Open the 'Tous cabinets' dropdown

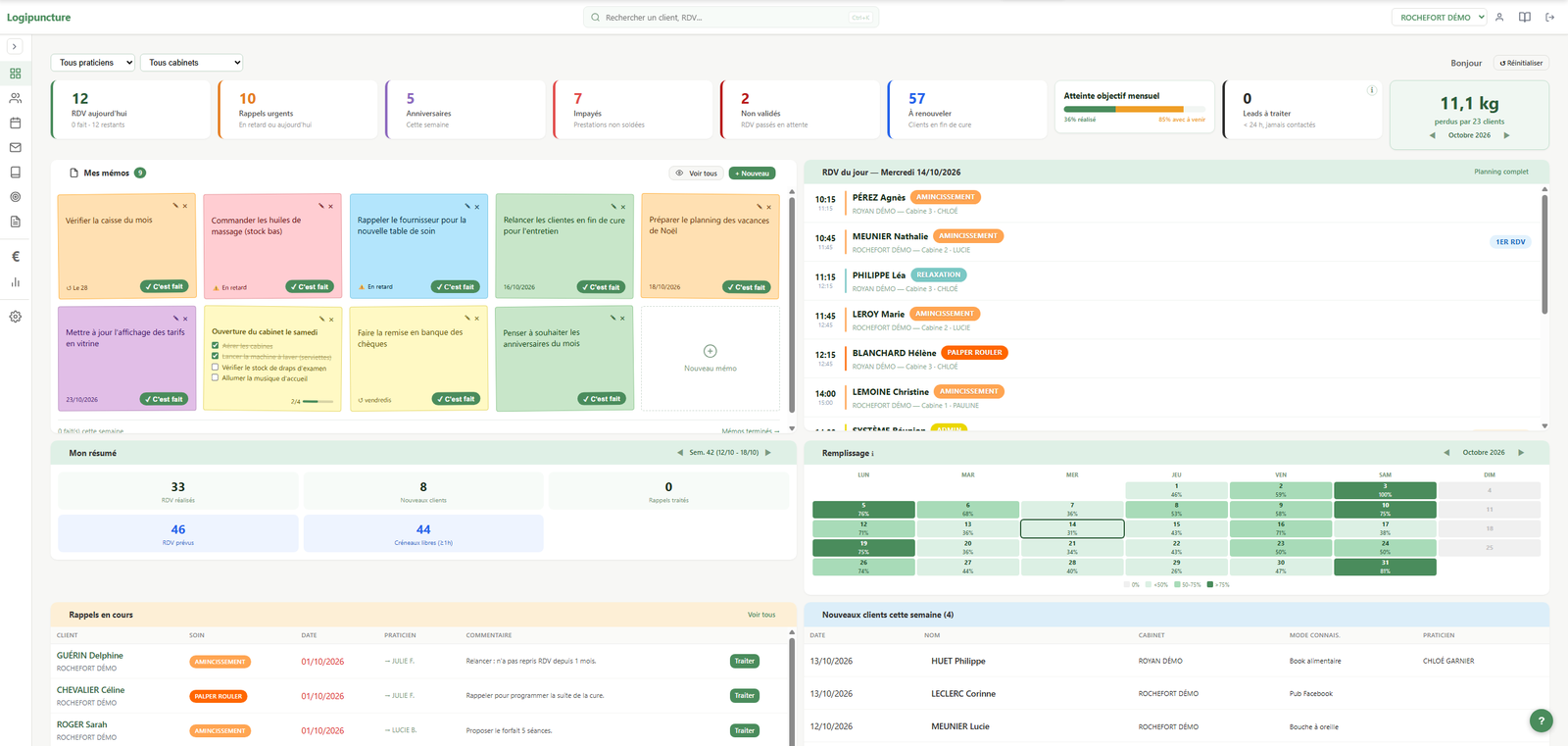[x=191, y=63]
